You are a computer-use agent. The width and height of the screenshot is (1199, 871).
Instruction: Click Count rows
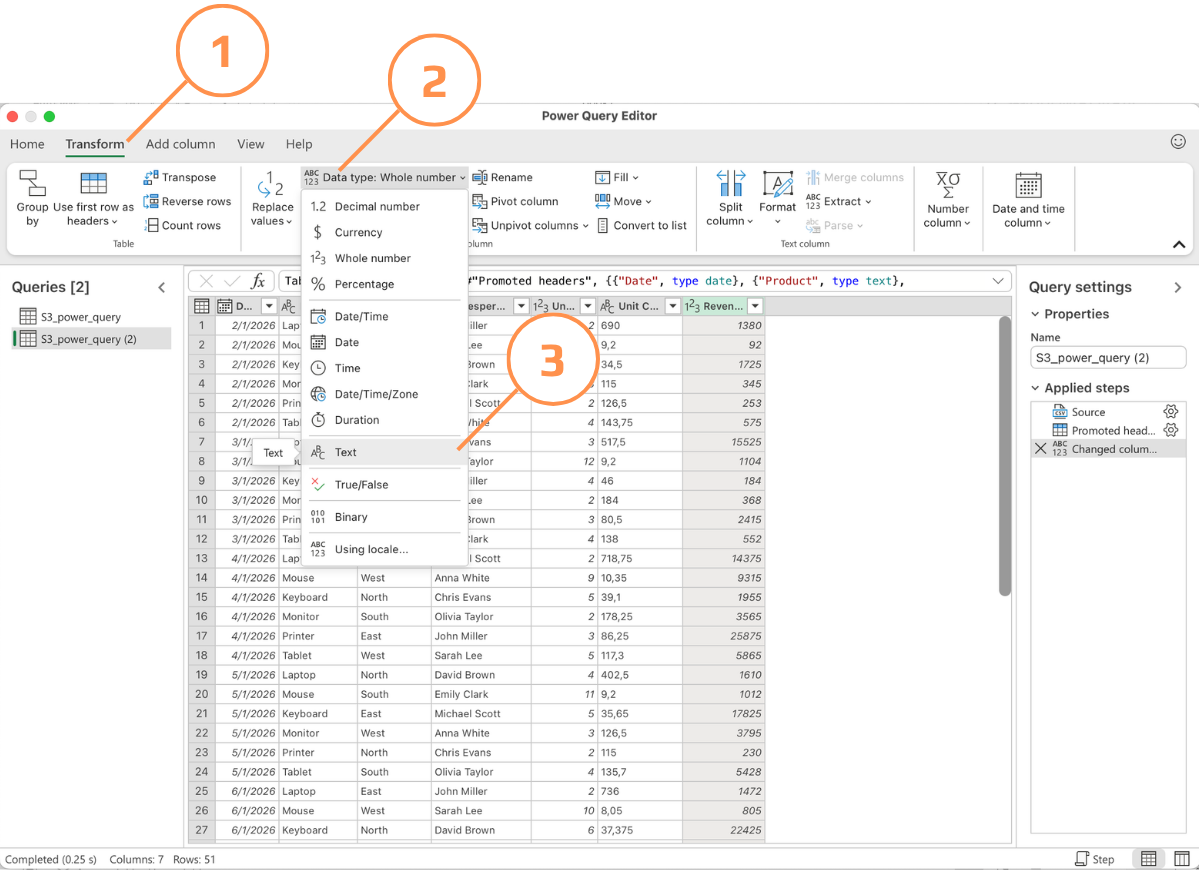point(182,226)
